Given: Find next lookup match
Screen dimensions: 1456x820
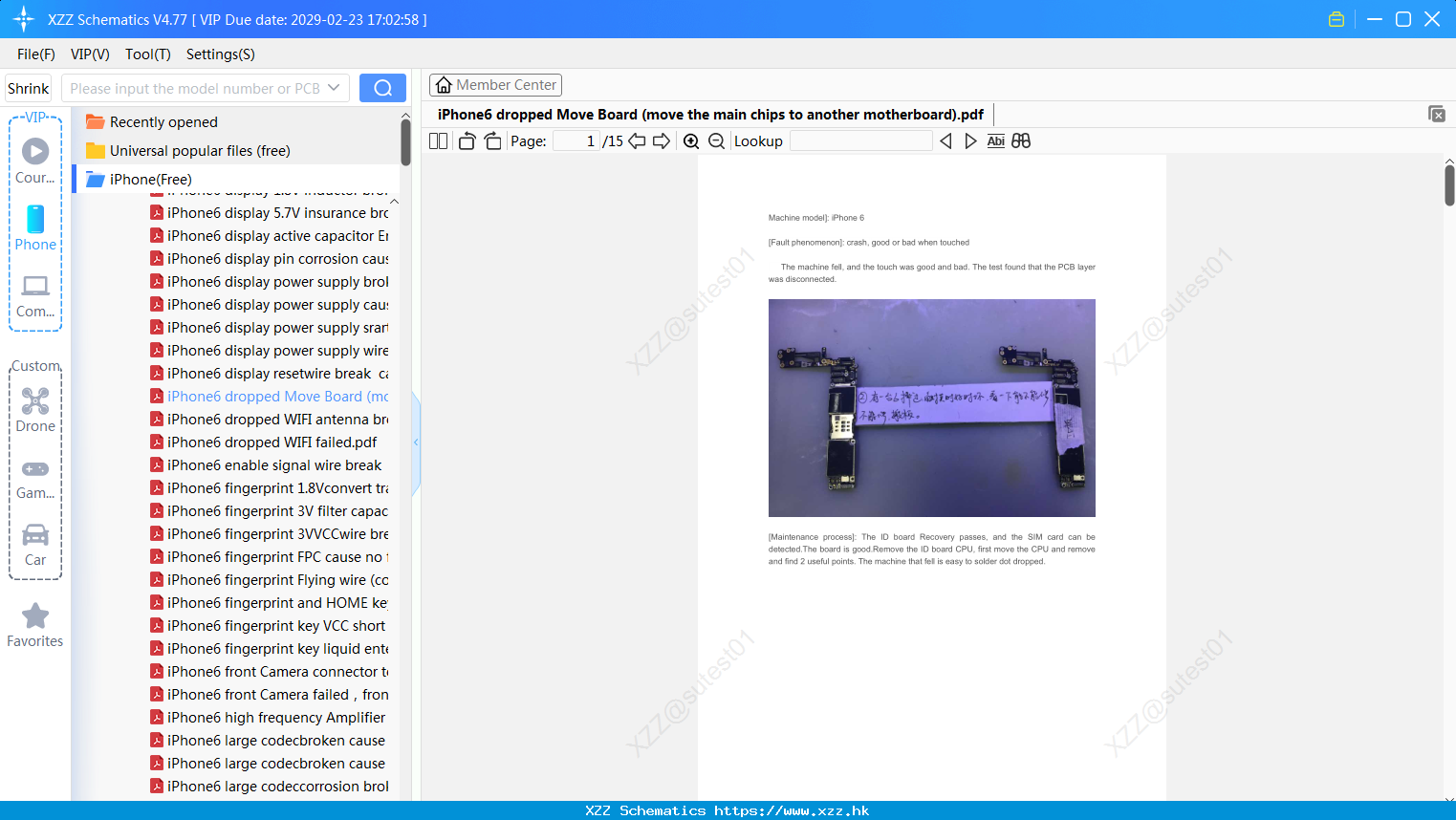Looking at the screenshot, I should point(970,140).
